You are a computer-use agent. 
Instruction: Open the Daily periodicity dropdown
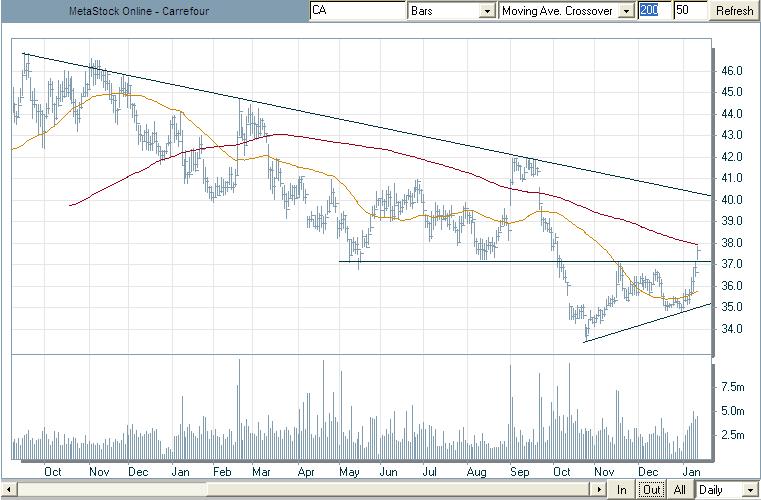727,489
